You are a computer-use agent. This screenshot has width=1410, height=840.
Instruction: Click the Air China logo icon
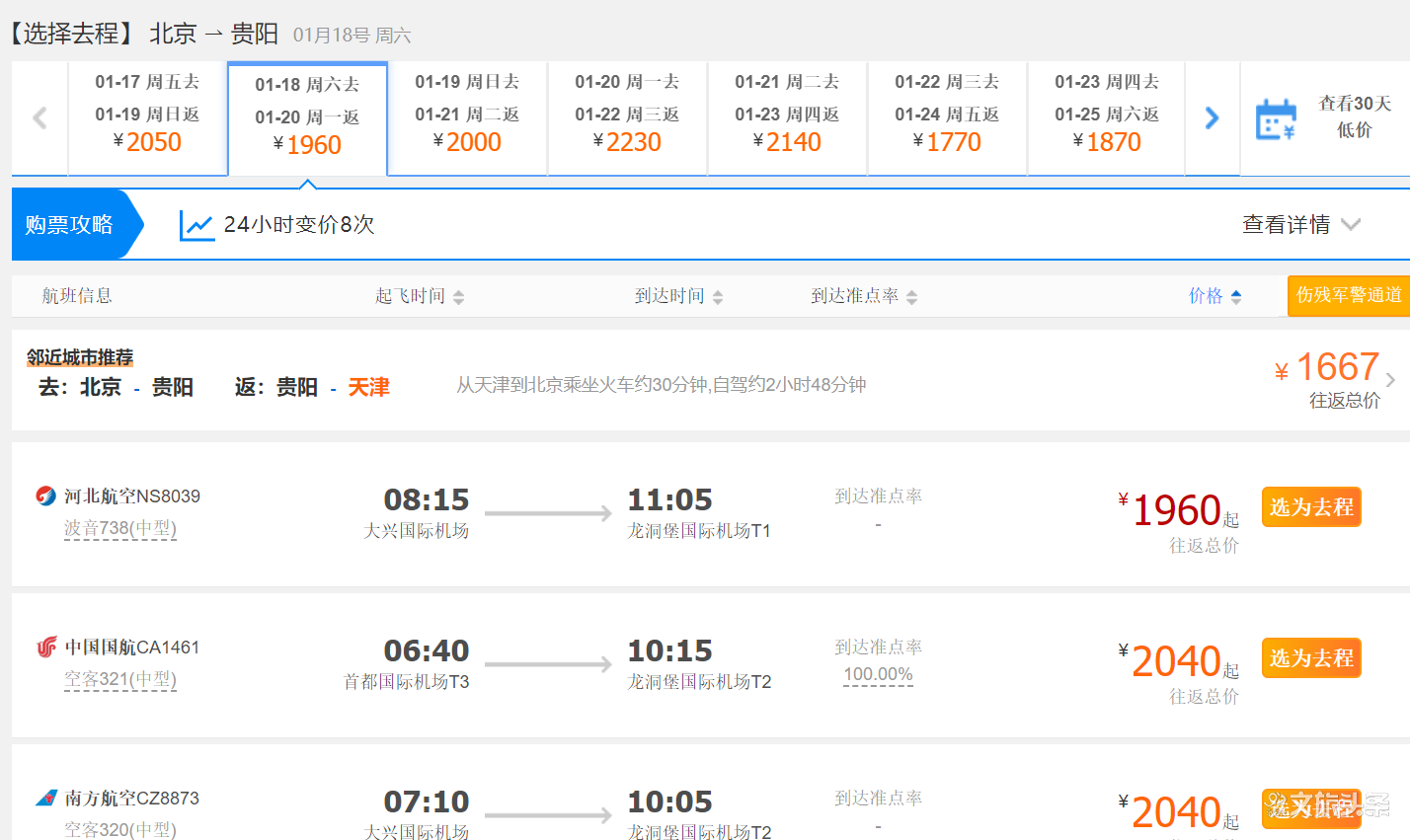[x=46, y=647]
